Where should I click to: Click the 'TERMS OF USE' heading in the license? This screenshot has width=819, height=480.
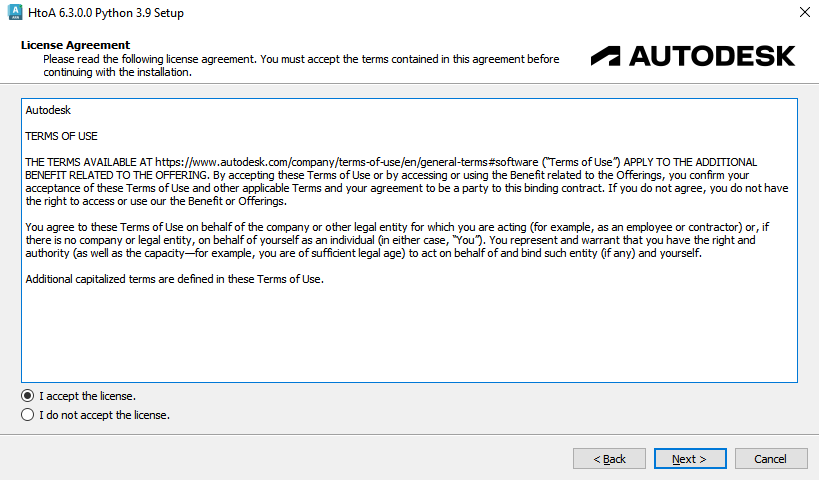click(x=61, y=136)
